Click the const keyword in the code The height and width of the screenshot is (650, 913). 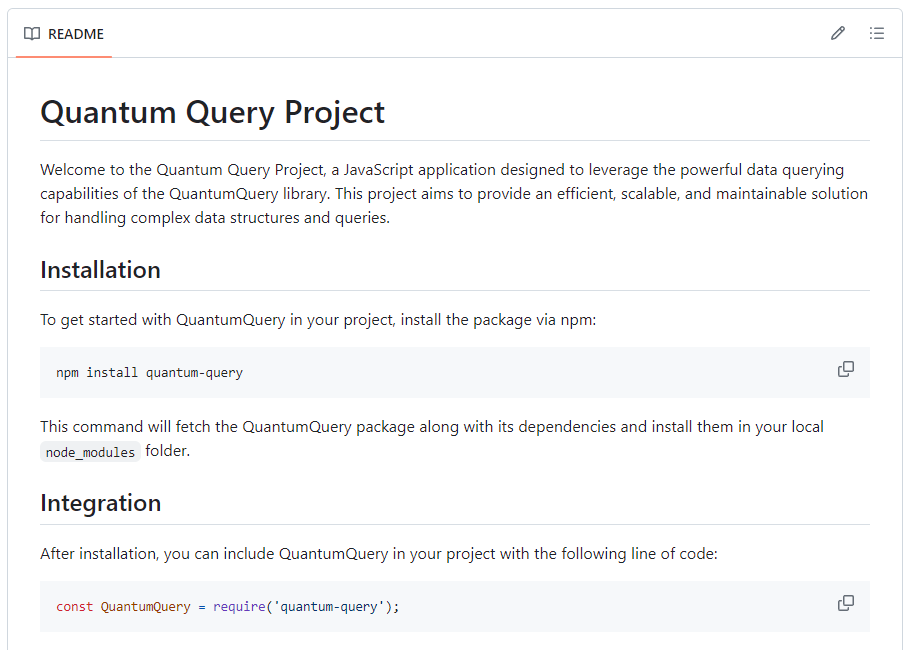74,607
